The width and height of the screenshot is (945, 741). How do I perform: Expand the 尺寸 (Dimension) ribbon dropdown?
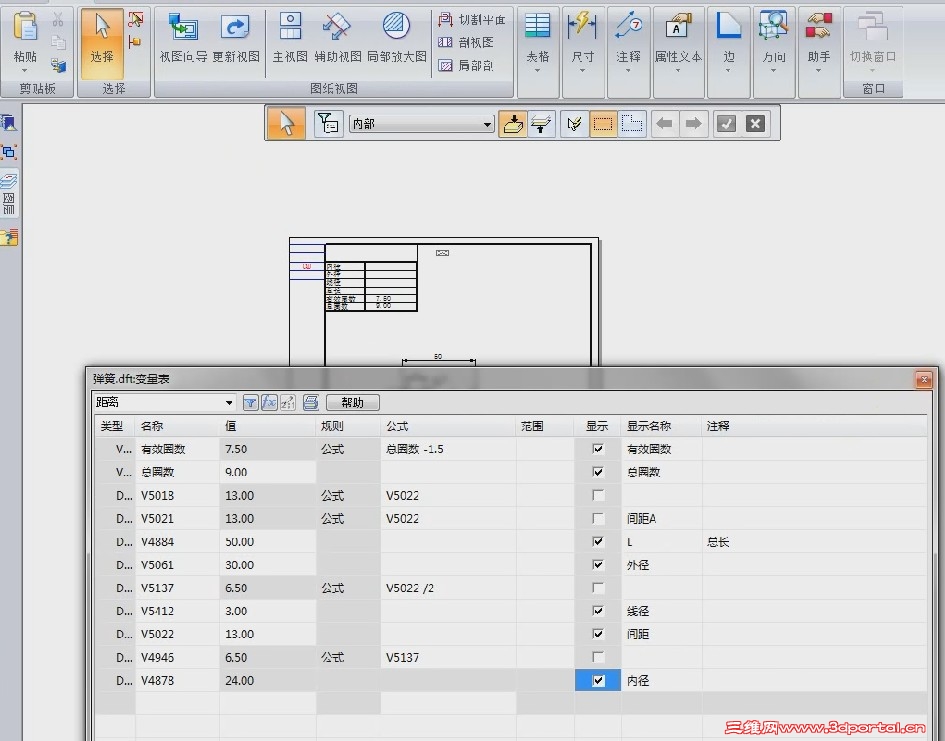[x=582, y=70]
